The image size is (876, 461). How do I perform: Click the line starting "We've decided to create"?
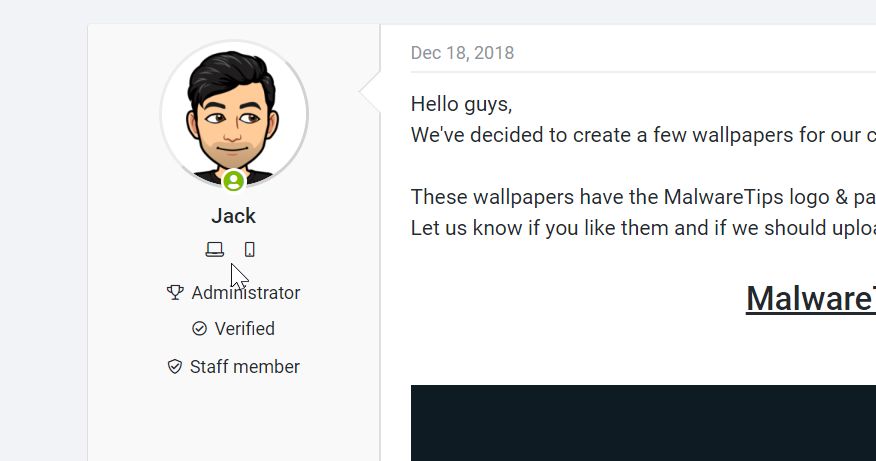(x=642, y=134)
